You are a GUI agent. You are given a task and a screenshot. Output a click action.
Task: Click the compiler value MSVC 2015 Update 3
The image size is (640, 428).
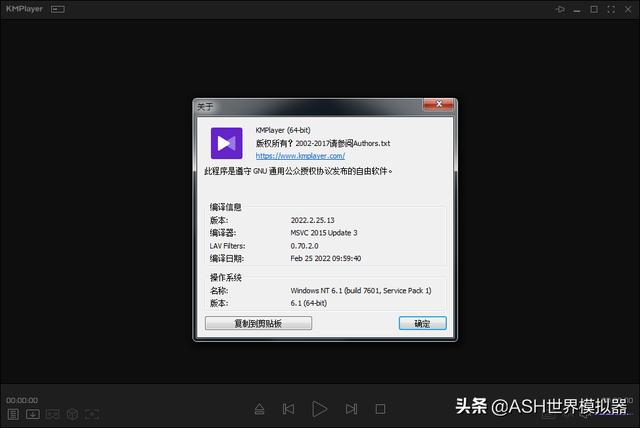[324, 233]
